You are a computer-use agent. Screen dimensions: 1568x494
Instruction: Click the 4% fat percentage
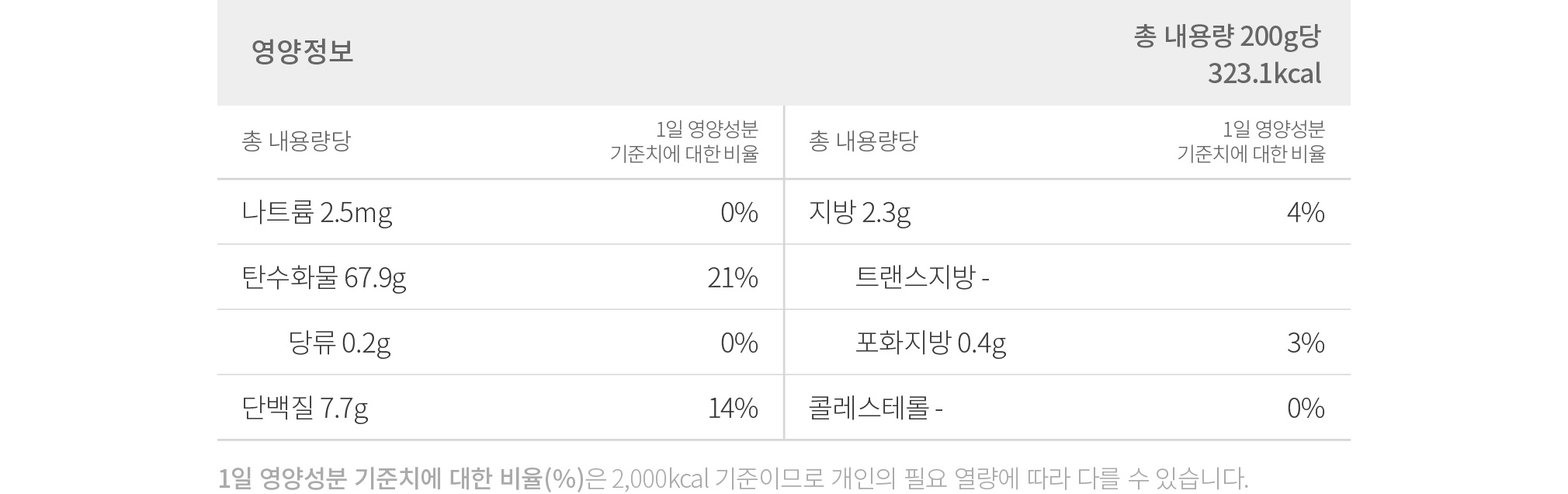tap(1306, 213)
